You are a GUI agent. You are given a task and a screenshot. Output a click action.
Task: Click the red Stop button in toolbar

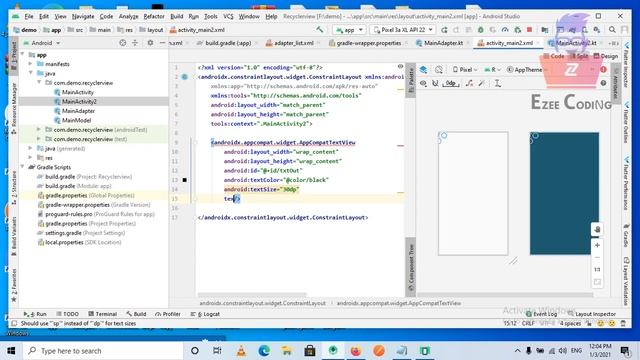coord(529,30)
